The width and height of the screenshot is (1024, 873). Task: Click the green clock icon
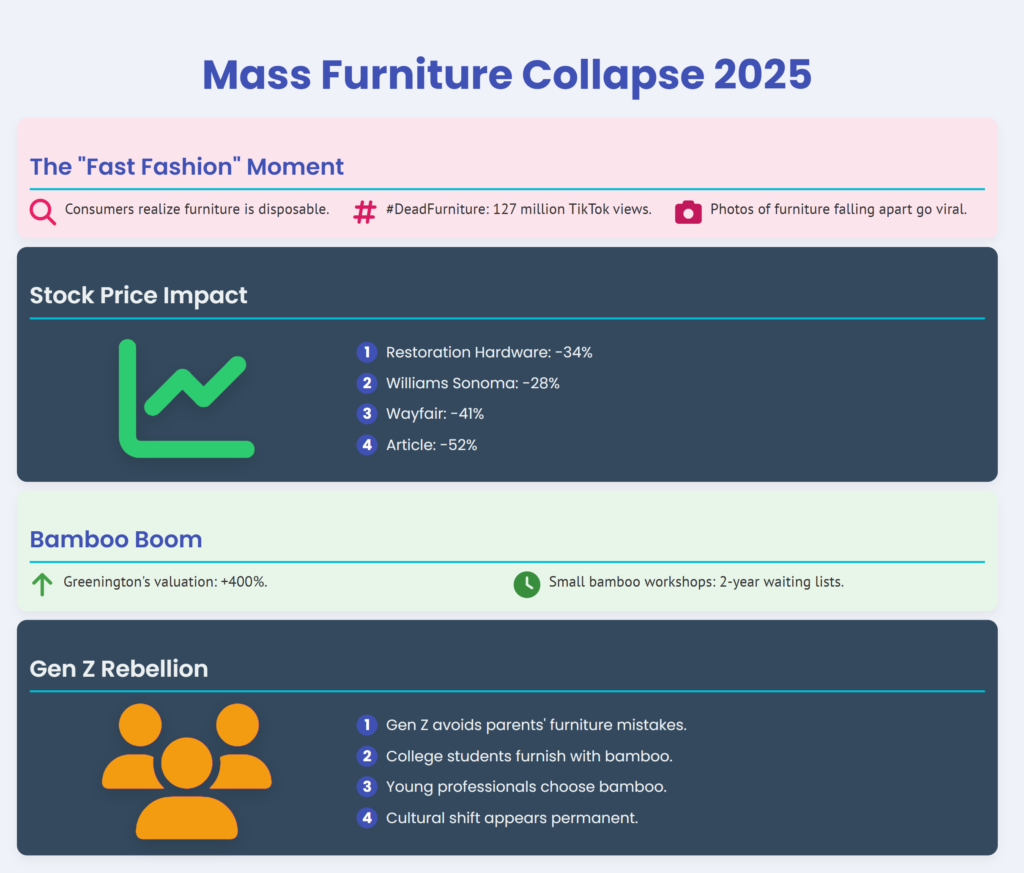[526, 584]
